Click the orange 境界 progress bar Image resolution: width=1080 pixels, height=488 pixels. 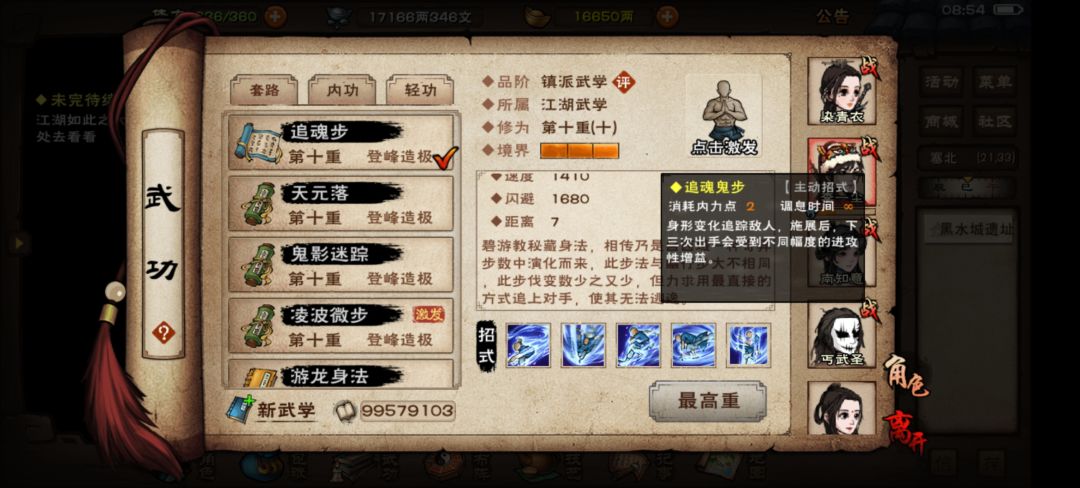click(x=579, y=151)
